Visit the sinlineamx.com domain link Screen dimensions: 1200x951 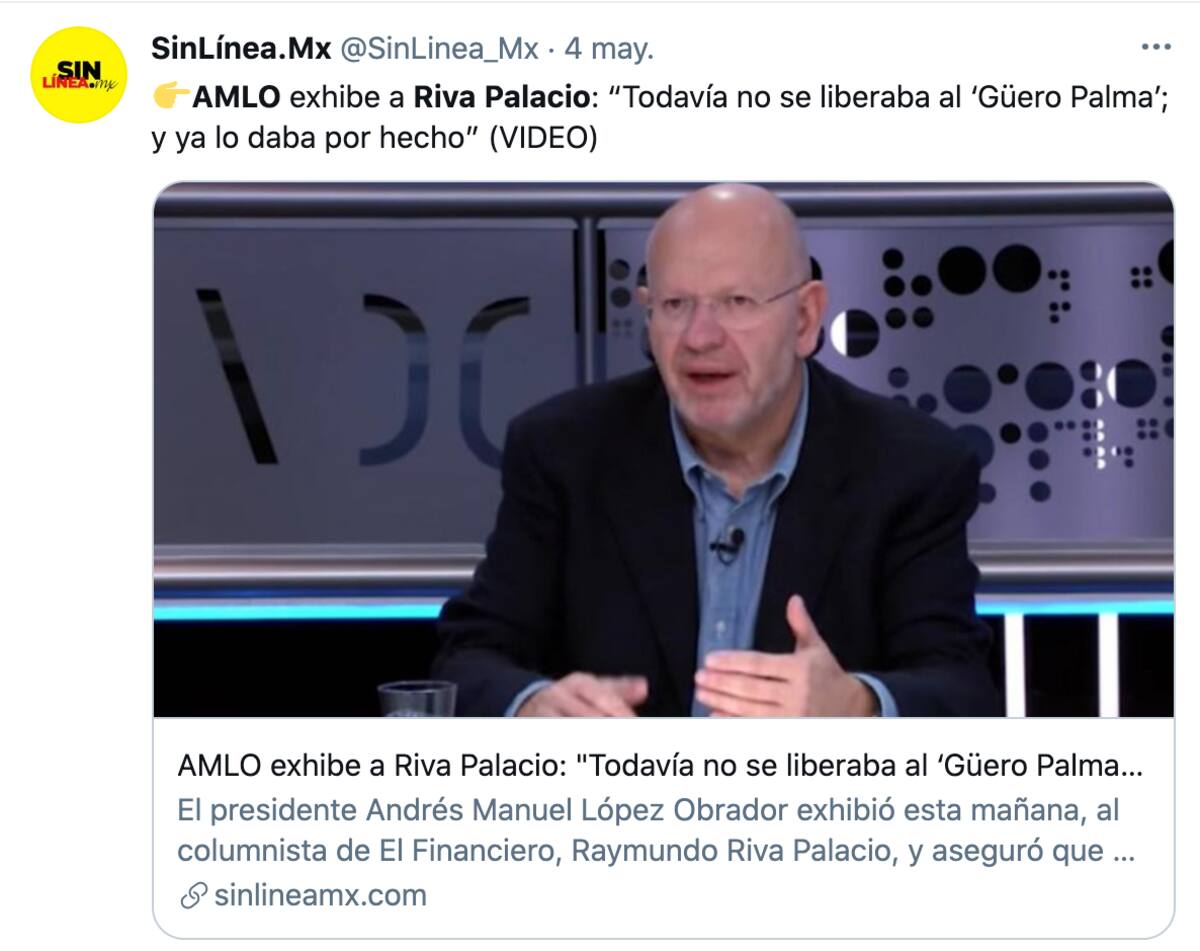coord(320,895)
